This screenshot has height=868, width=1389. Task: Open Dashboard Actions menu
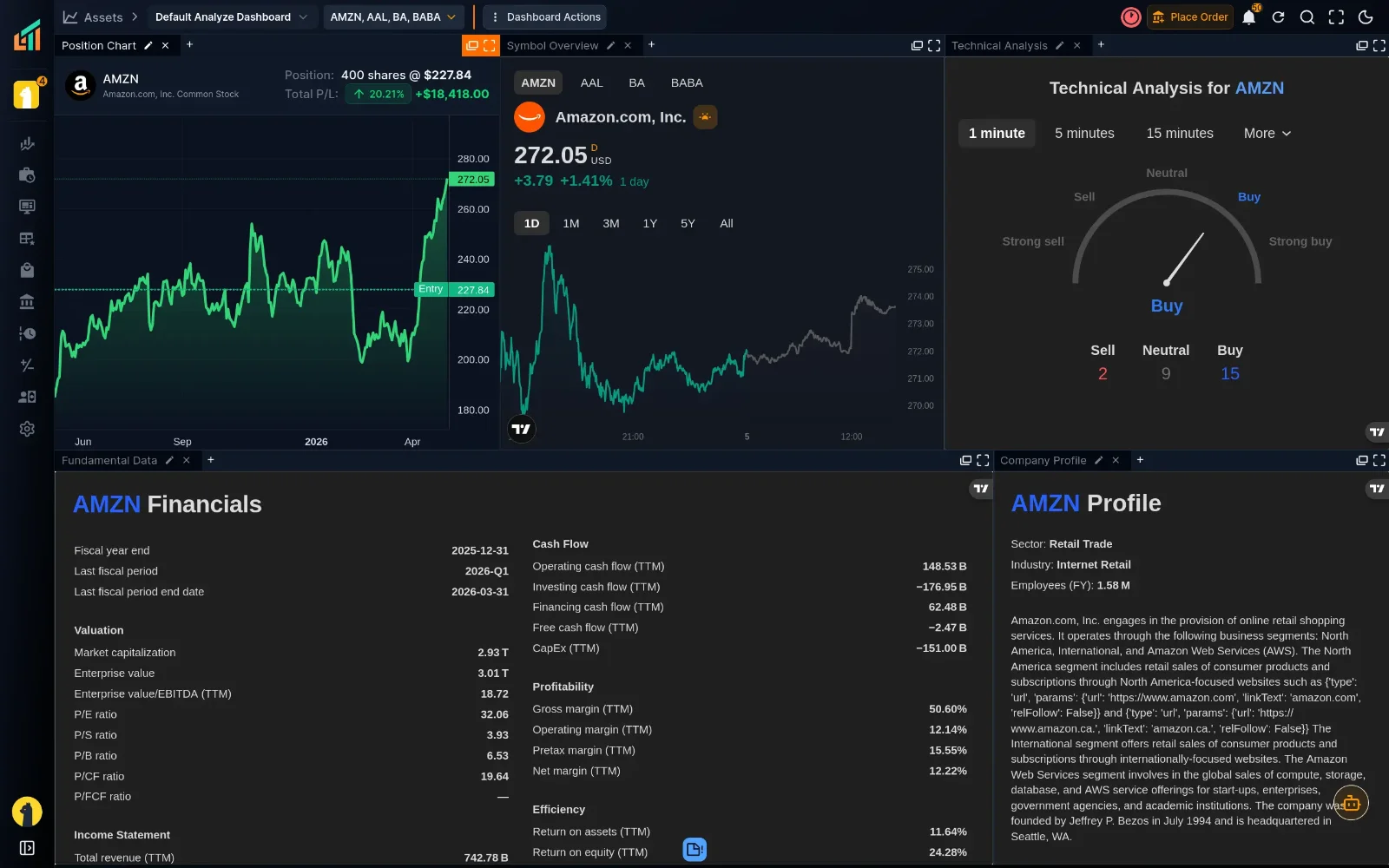(x=544, y=17)
